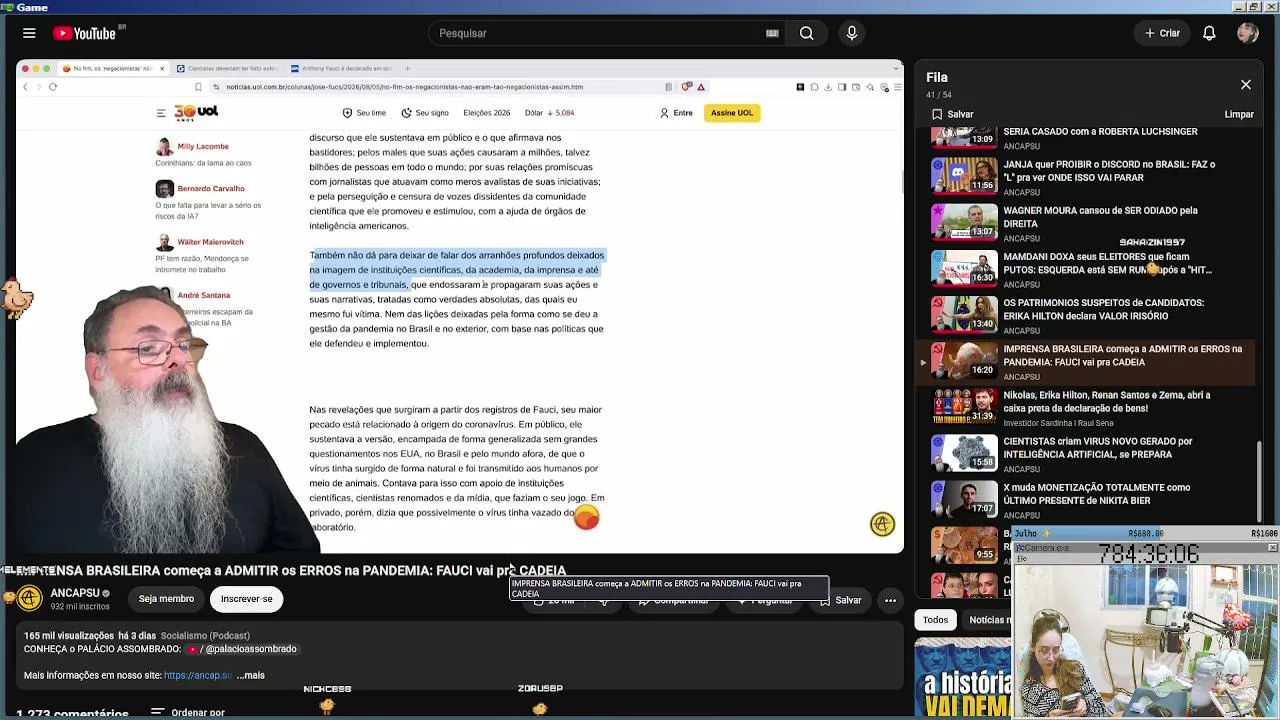1280x720 pixels.
Task: Click Entre login in UOL page
Action: pyautogui.click(x=676, y=113)
